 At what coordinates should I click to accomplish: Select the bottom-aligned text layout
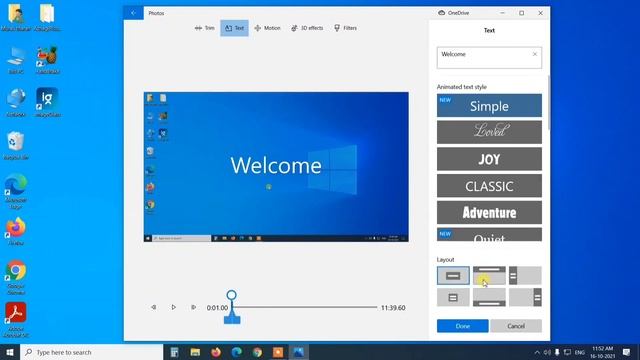[x=489, y=298]
